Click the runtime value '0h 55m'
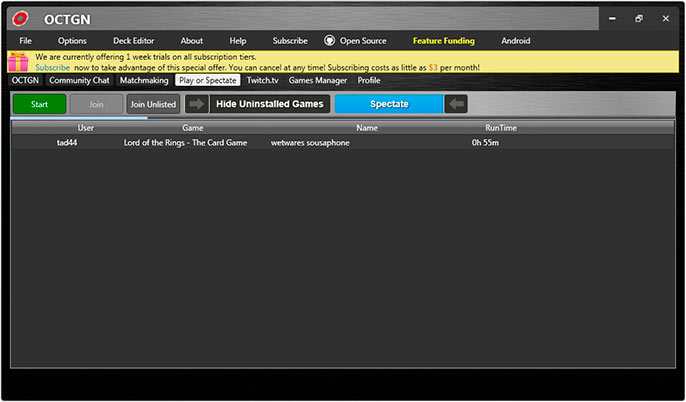686x402 pixels. click(x=485, y=143)
